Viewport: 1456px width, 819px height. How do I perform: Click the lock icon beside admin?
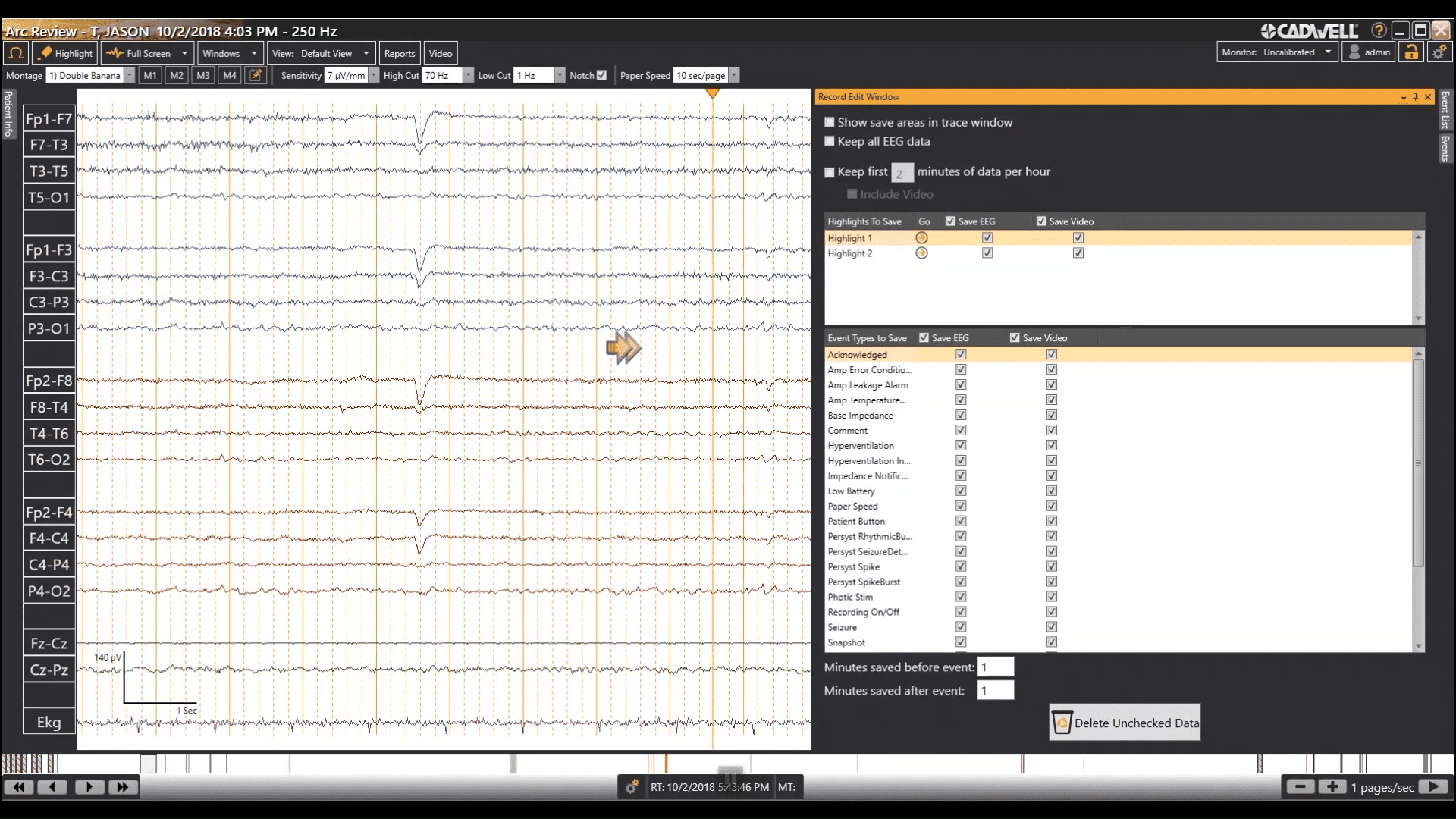(x=1410, y=52)
